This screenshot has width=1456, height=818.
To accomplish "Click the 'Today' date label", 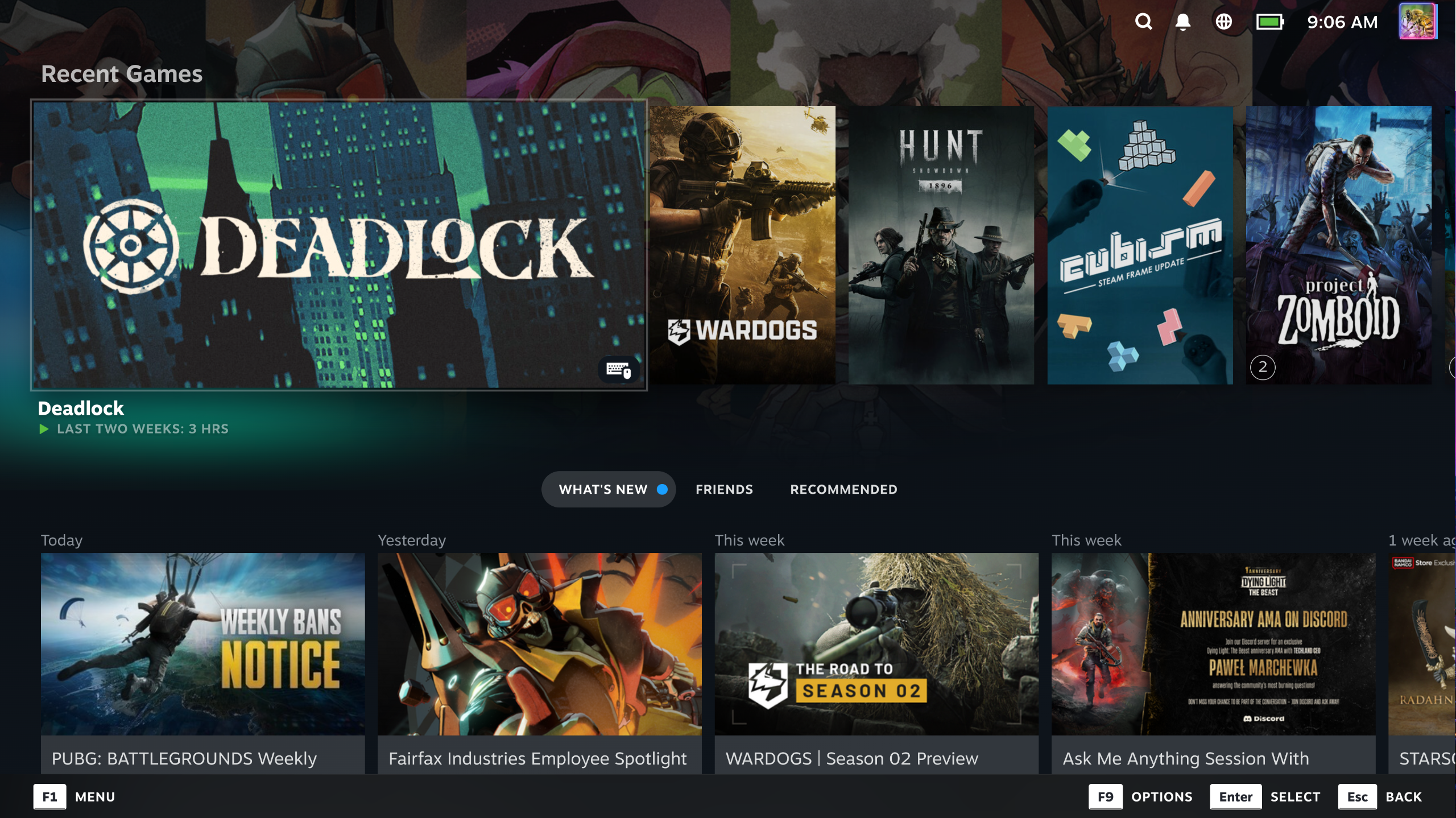I will [61, 540].
